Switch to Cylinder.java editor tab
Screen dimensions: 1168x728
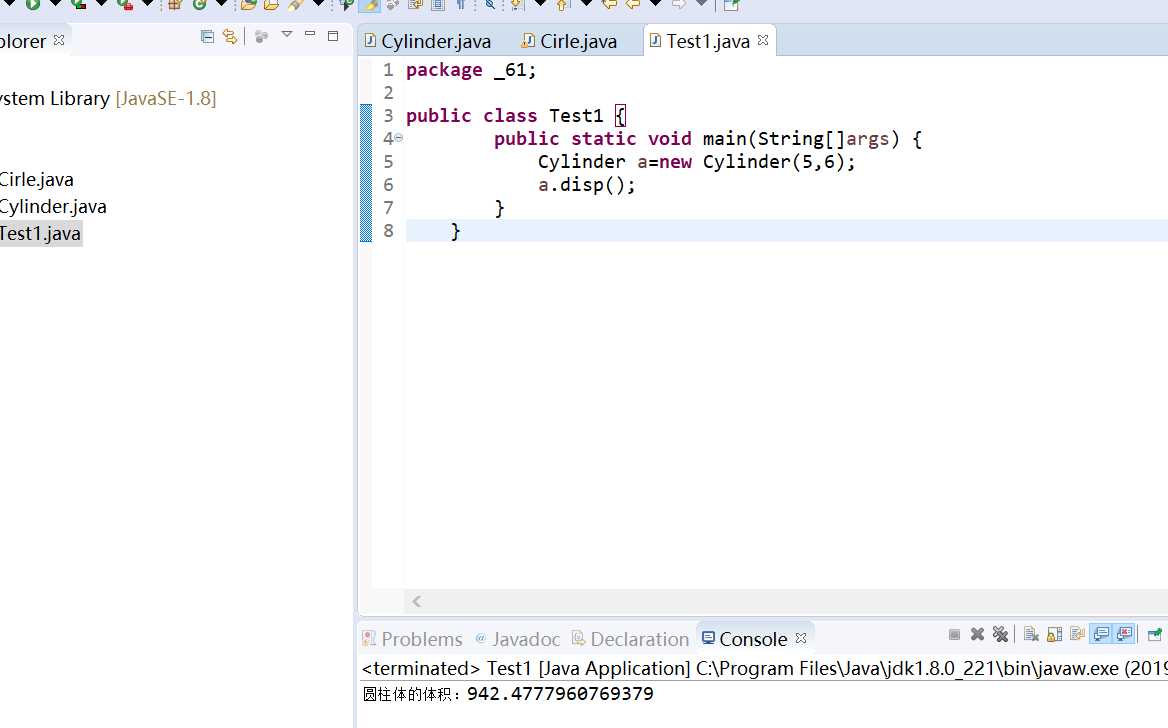pos(428,41)
